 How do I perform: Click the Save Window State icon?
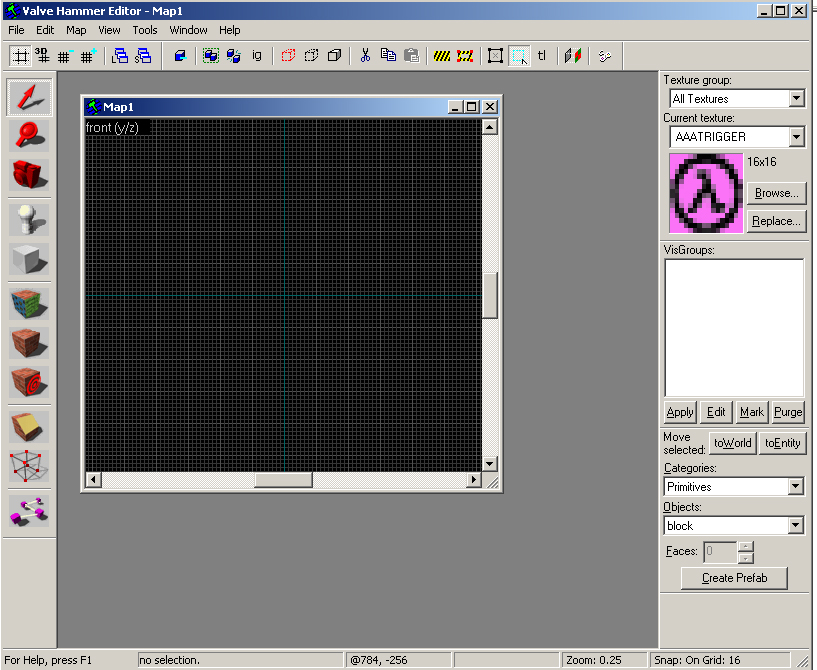coord(143,56)
